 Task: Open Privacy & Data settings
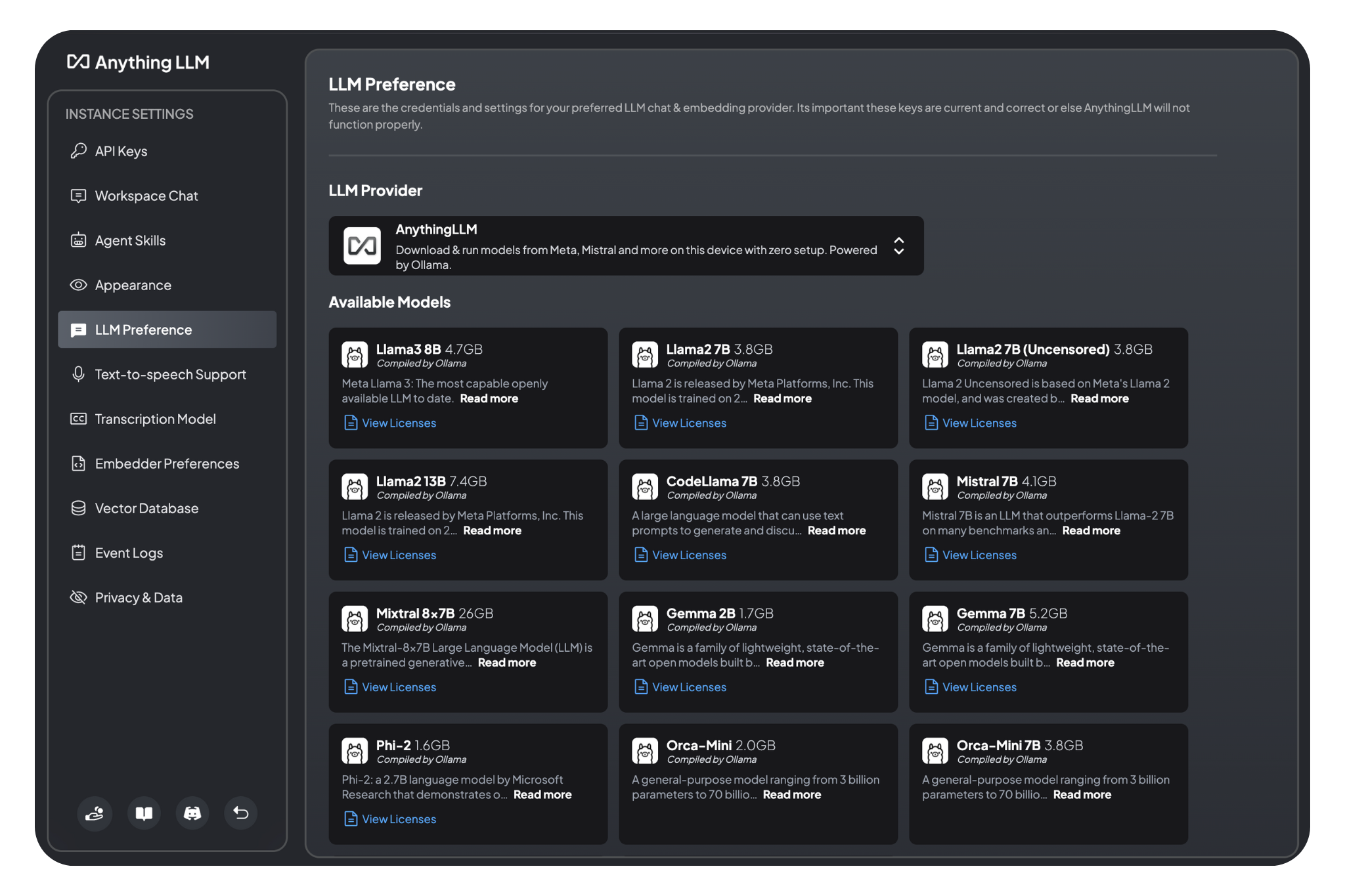click(x=167, y=597)
